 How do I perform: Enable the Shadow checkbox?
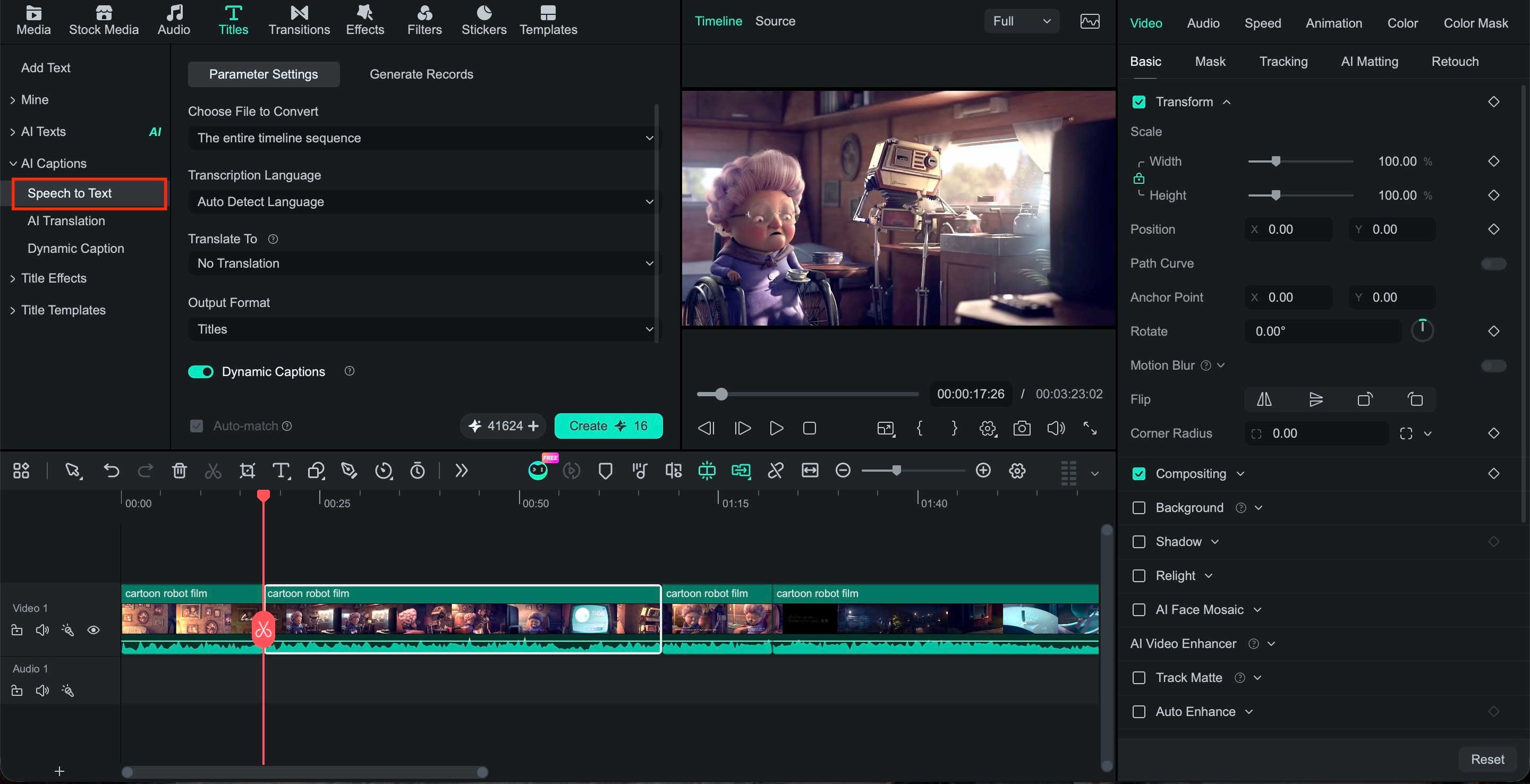1138,542
